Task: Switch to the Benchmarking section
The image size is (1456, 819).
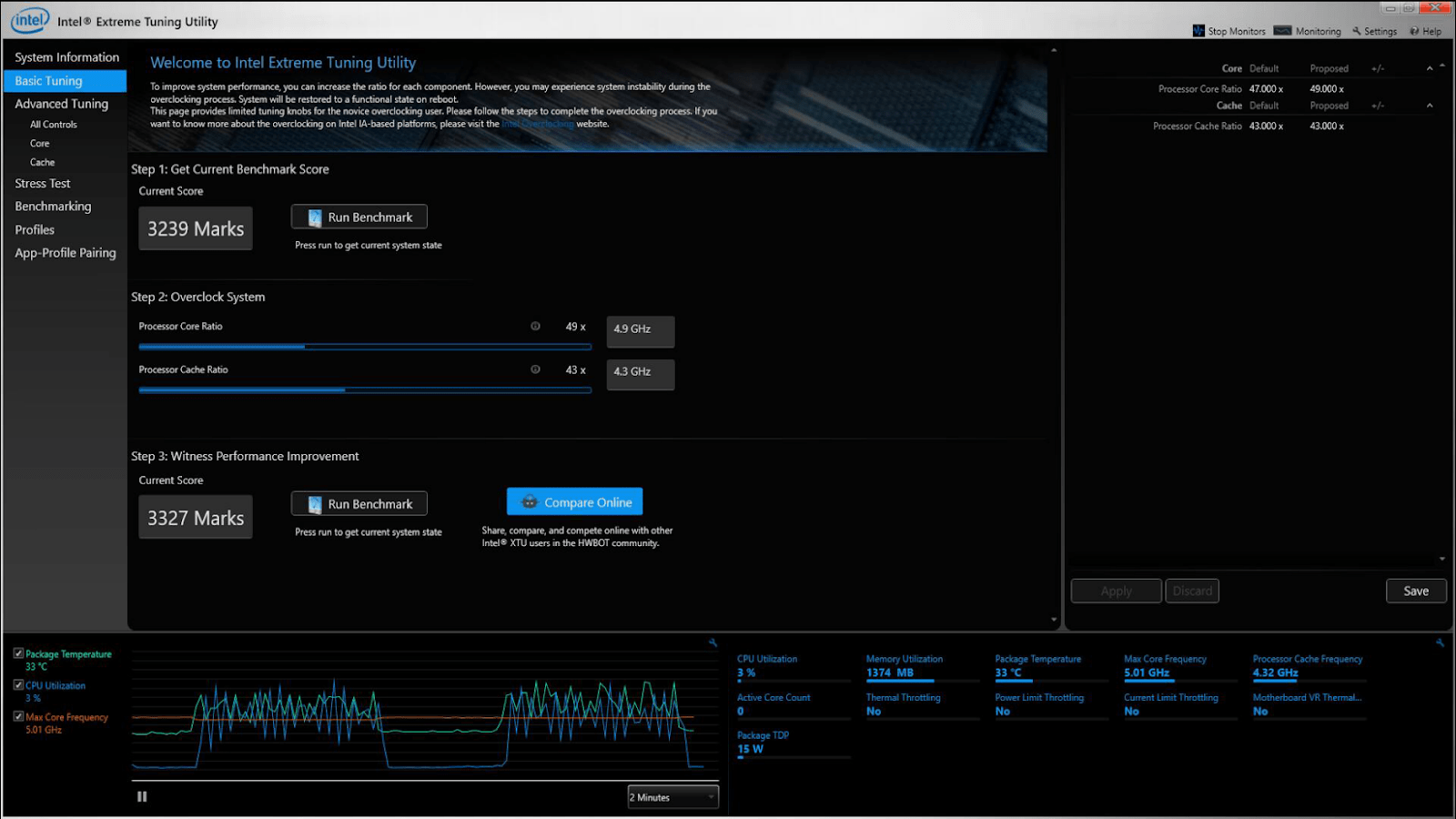Action: [x=54, y=206]
